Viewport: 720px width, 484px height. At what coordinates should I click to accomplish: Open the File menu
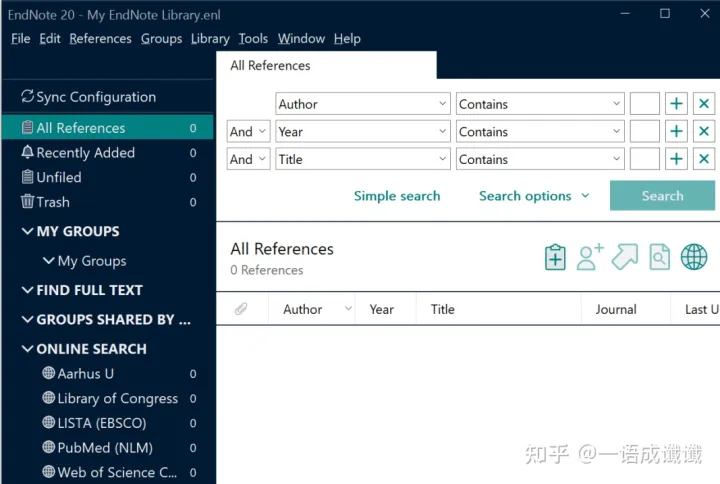21,39
